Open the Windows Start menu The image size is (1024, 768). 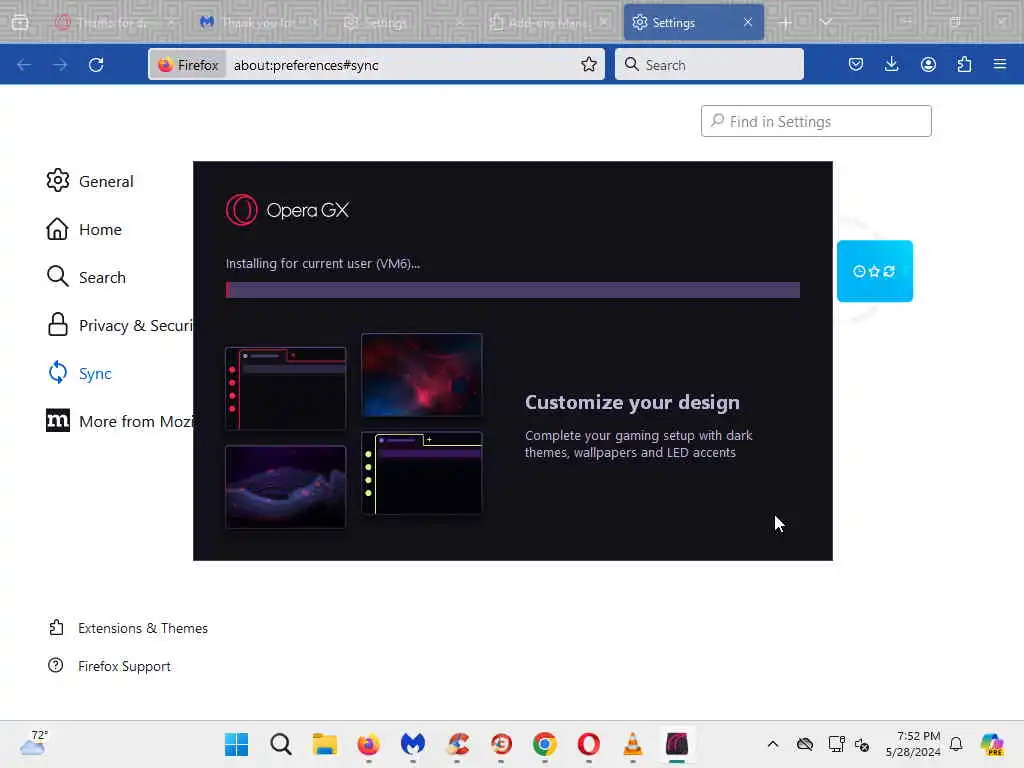pos(236,744)
